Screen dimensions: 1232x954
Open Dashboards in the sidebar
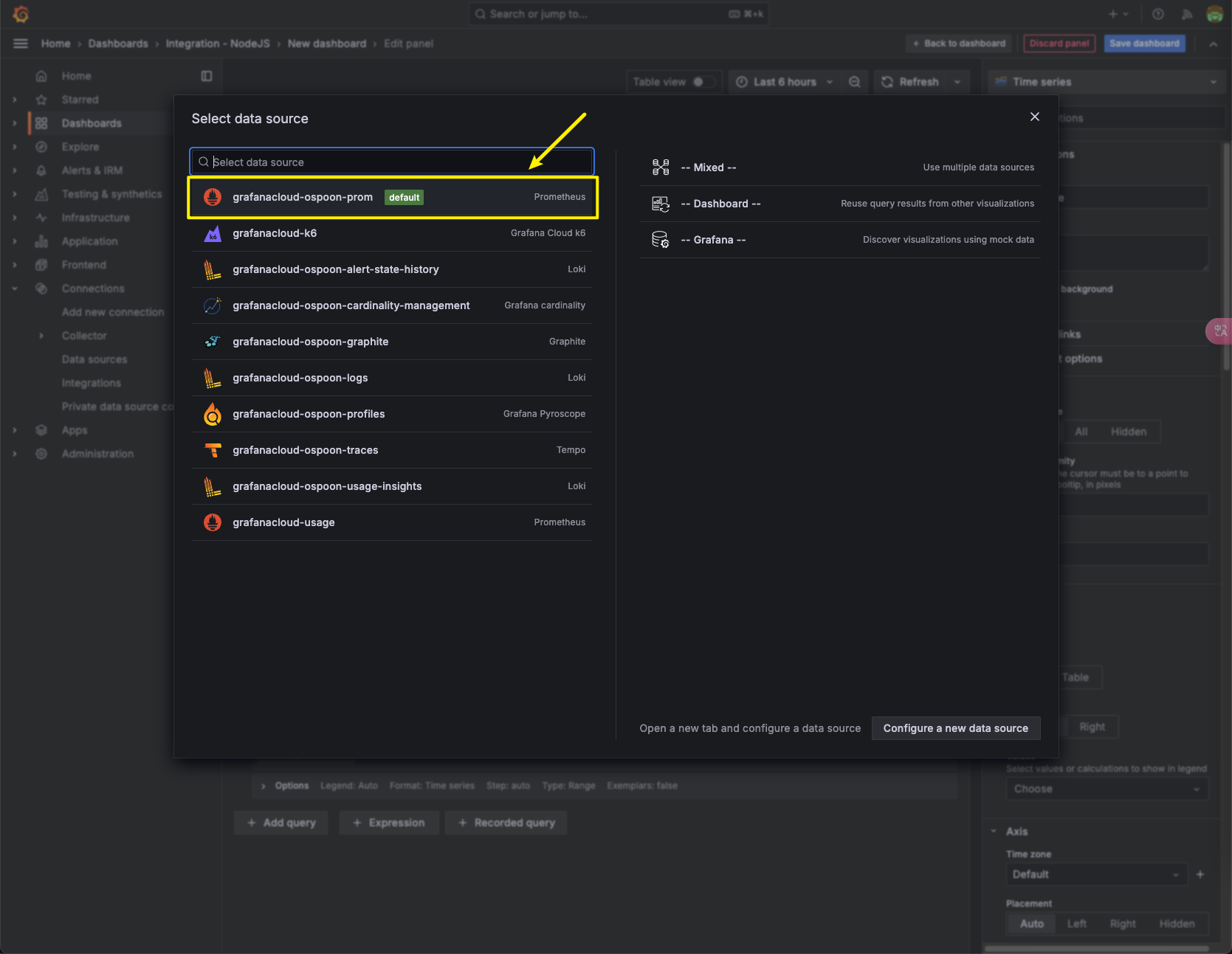(x=92, y=123)
